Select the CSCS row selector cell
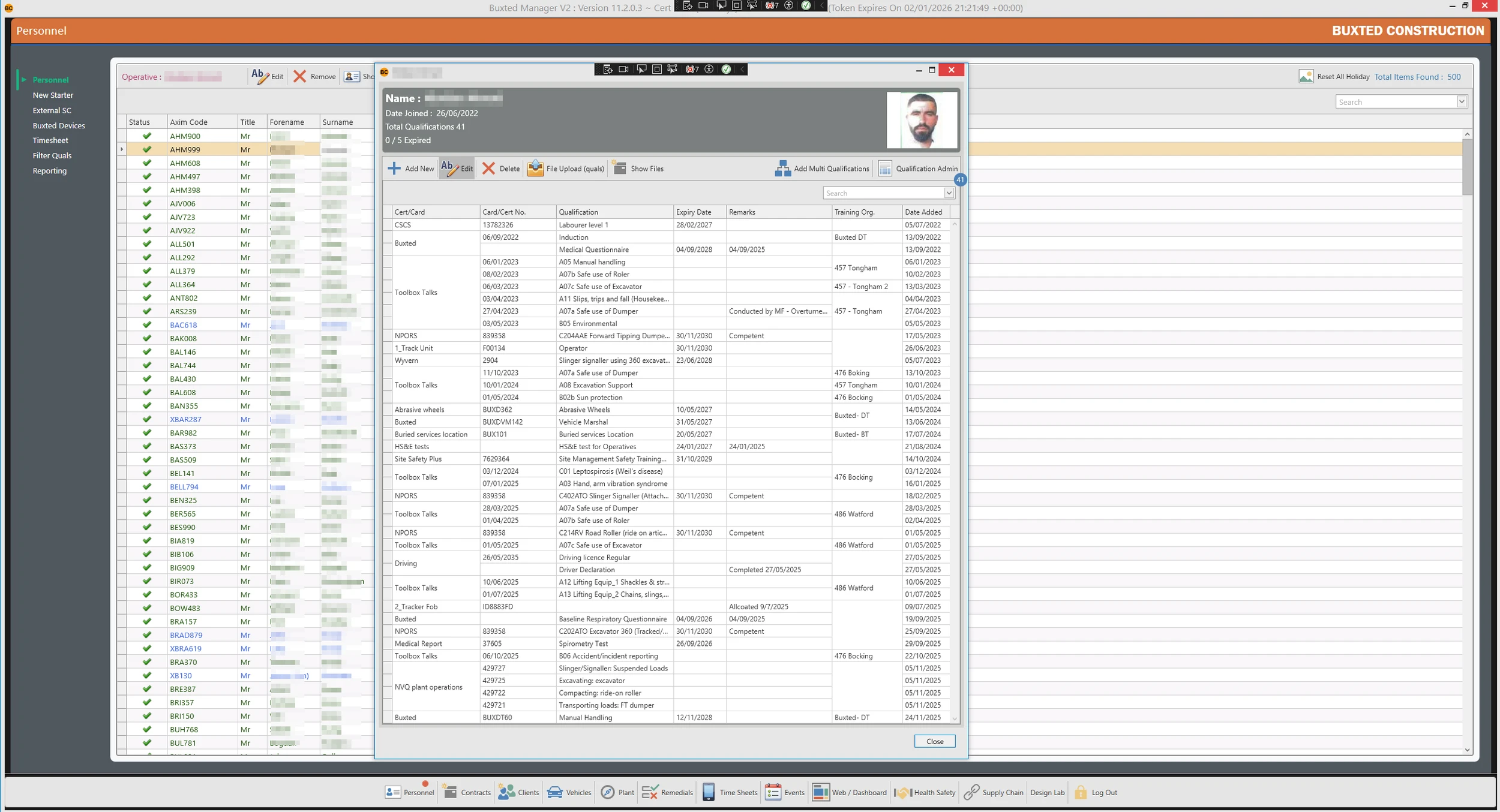The width and height of the screenshot is (1500, 812). coord(388,225)
